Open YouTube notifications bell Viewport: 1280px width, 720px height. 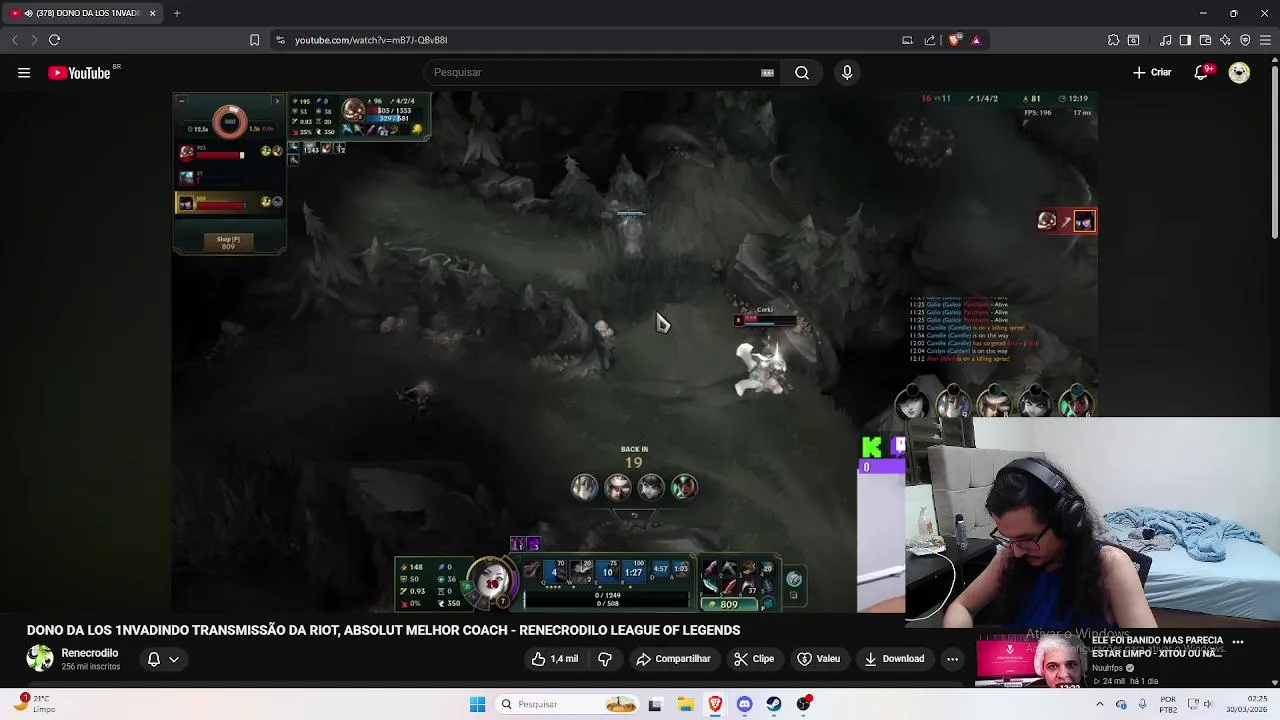coord(1202,72)
